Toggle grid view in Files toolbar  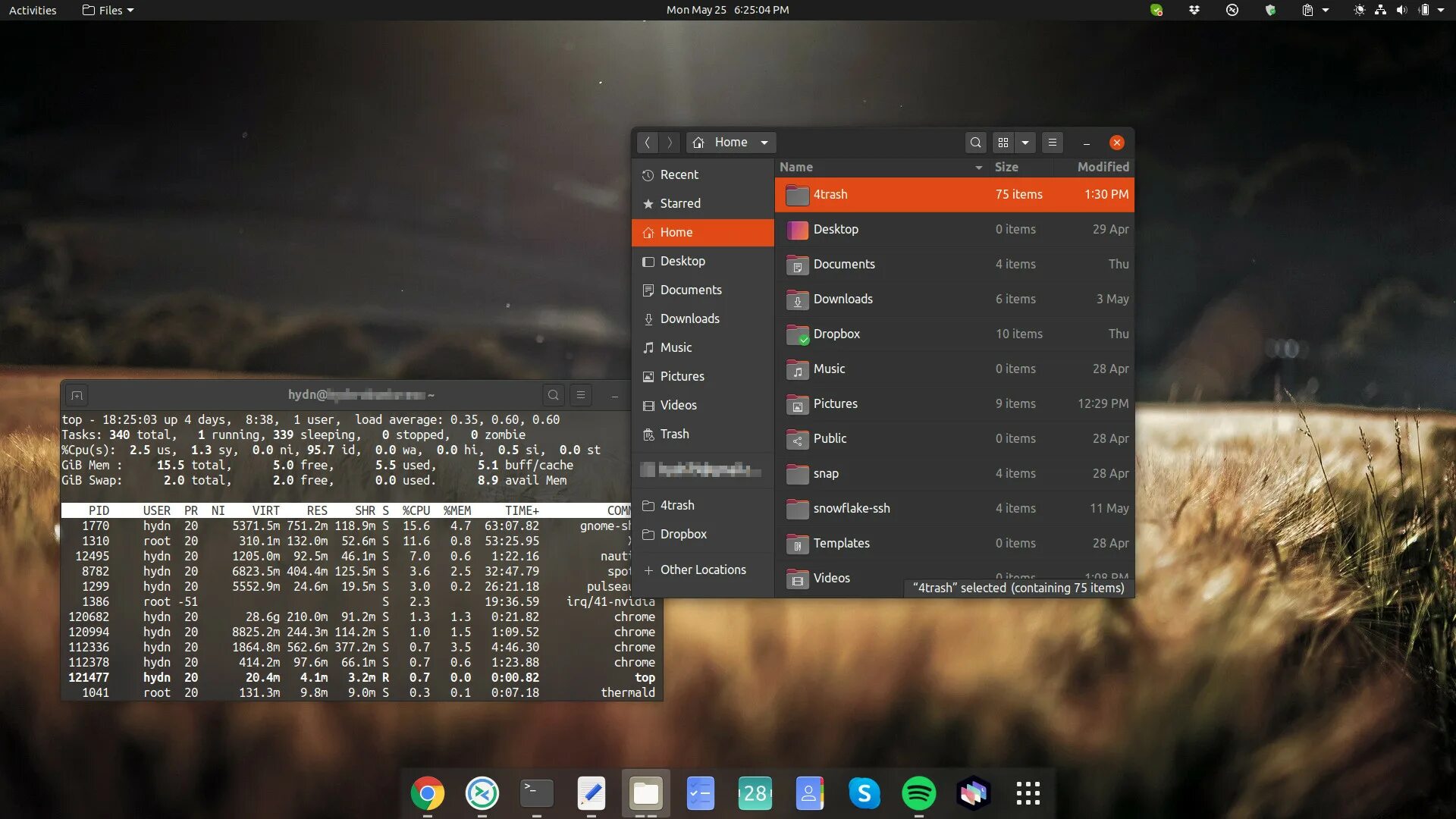pos(1003,143)
